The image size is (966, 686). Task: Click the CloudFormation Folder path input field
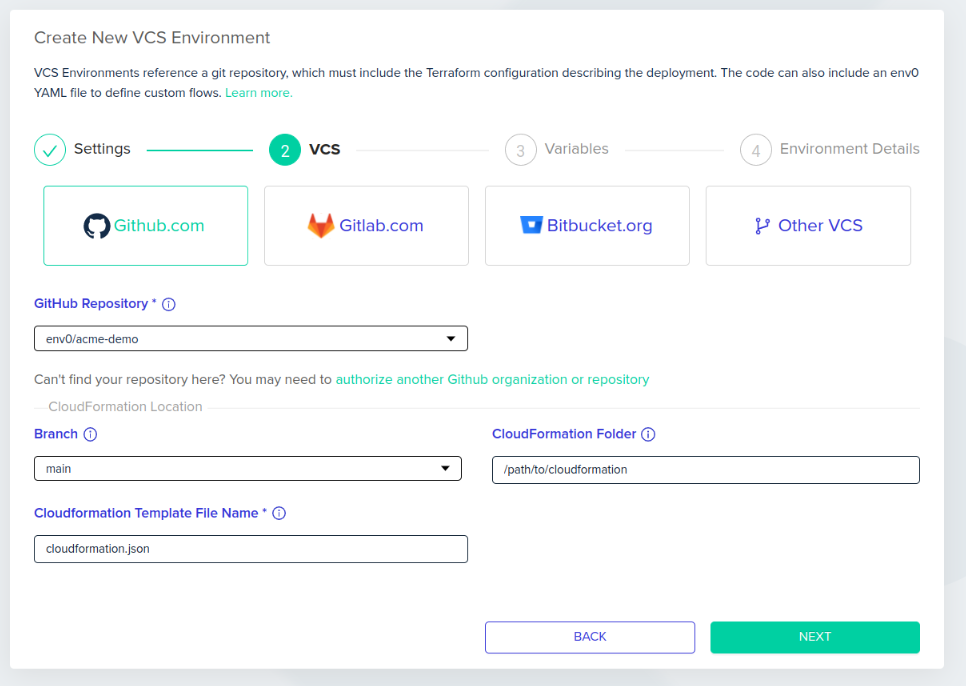(706, 470)
